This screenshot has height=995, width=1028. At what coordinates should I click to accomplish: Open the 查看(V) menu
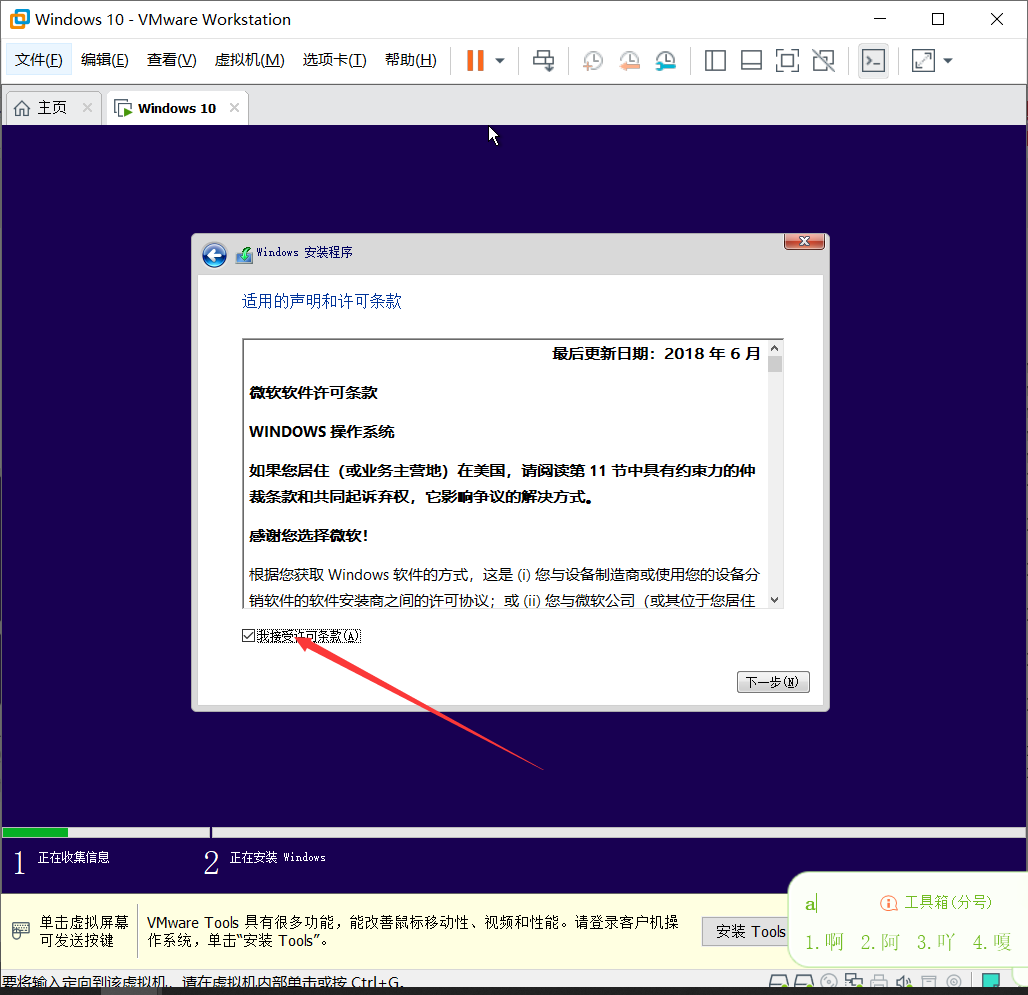click(172, 60)
